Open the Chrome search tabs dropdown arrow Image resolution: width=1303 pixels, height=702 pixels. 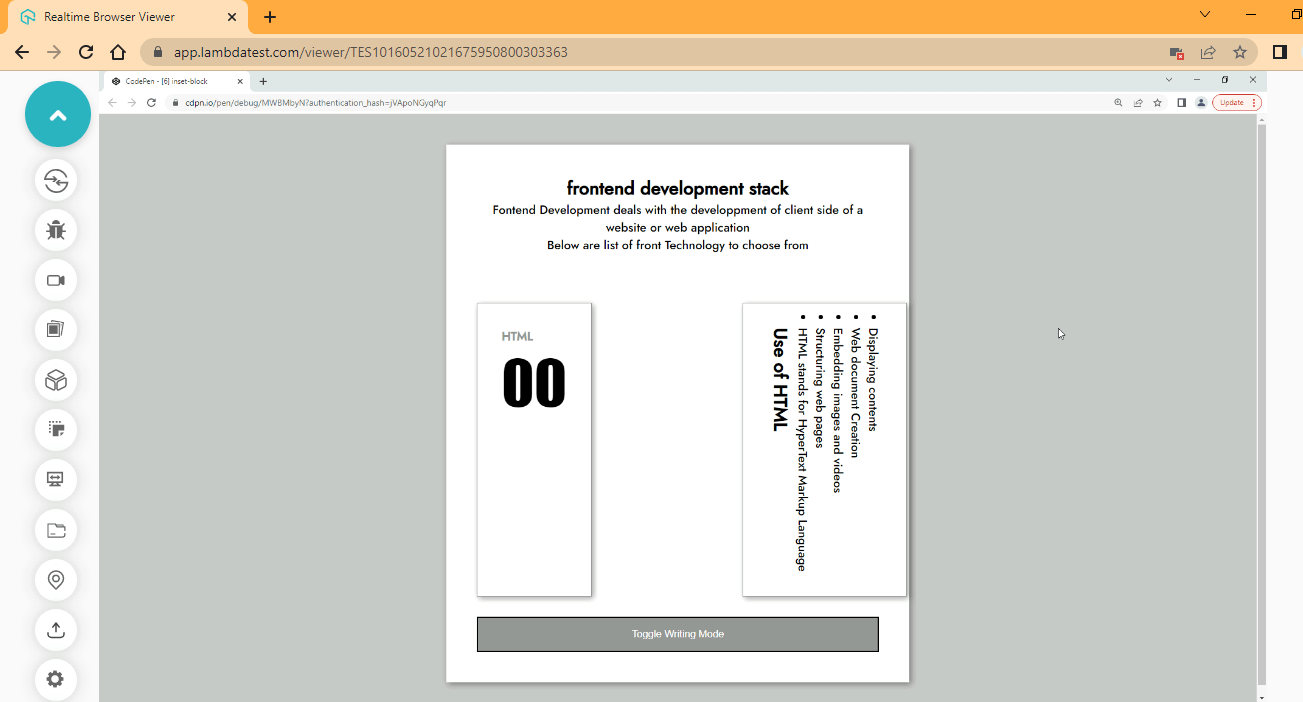(x=1204, y=16)
